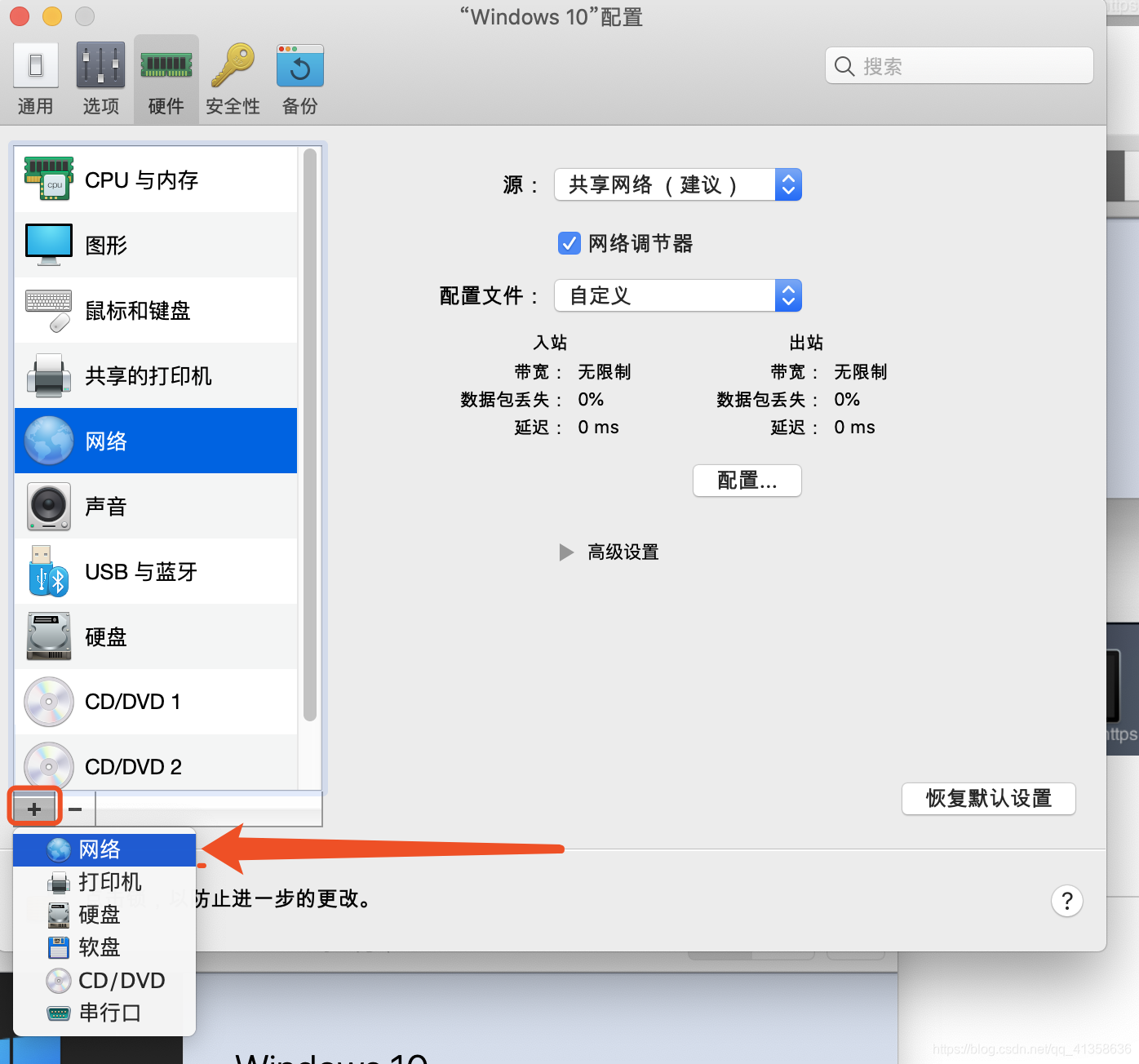Click the disc icon for CD/DVD 1
Image resolution: width=1139 pixels, height=1064 pixels.
pyautogui.click(x=49, y=702)
